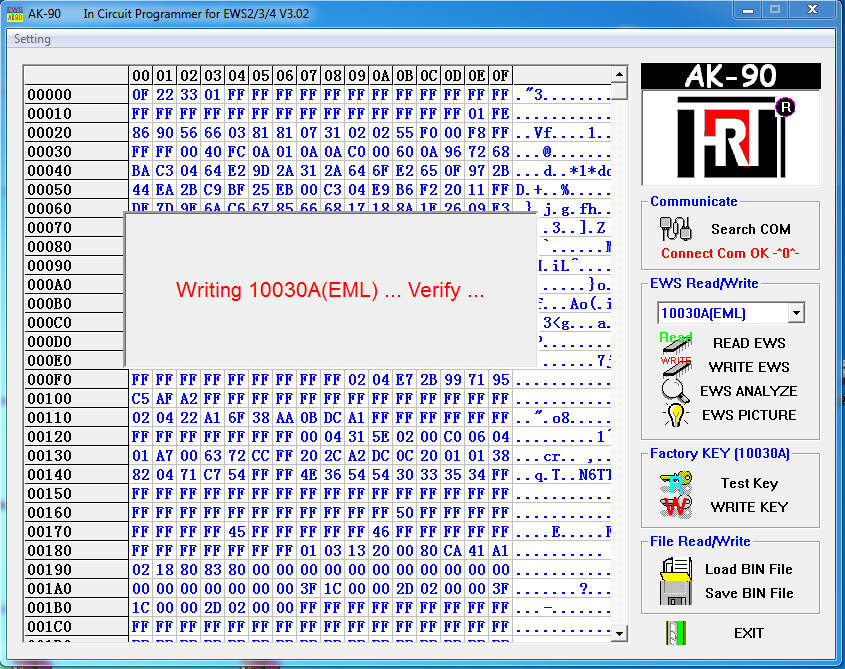Viewport: 845px width, 669px height.
Task: Click the READ EWS chip icon
Action: (676, 342)
